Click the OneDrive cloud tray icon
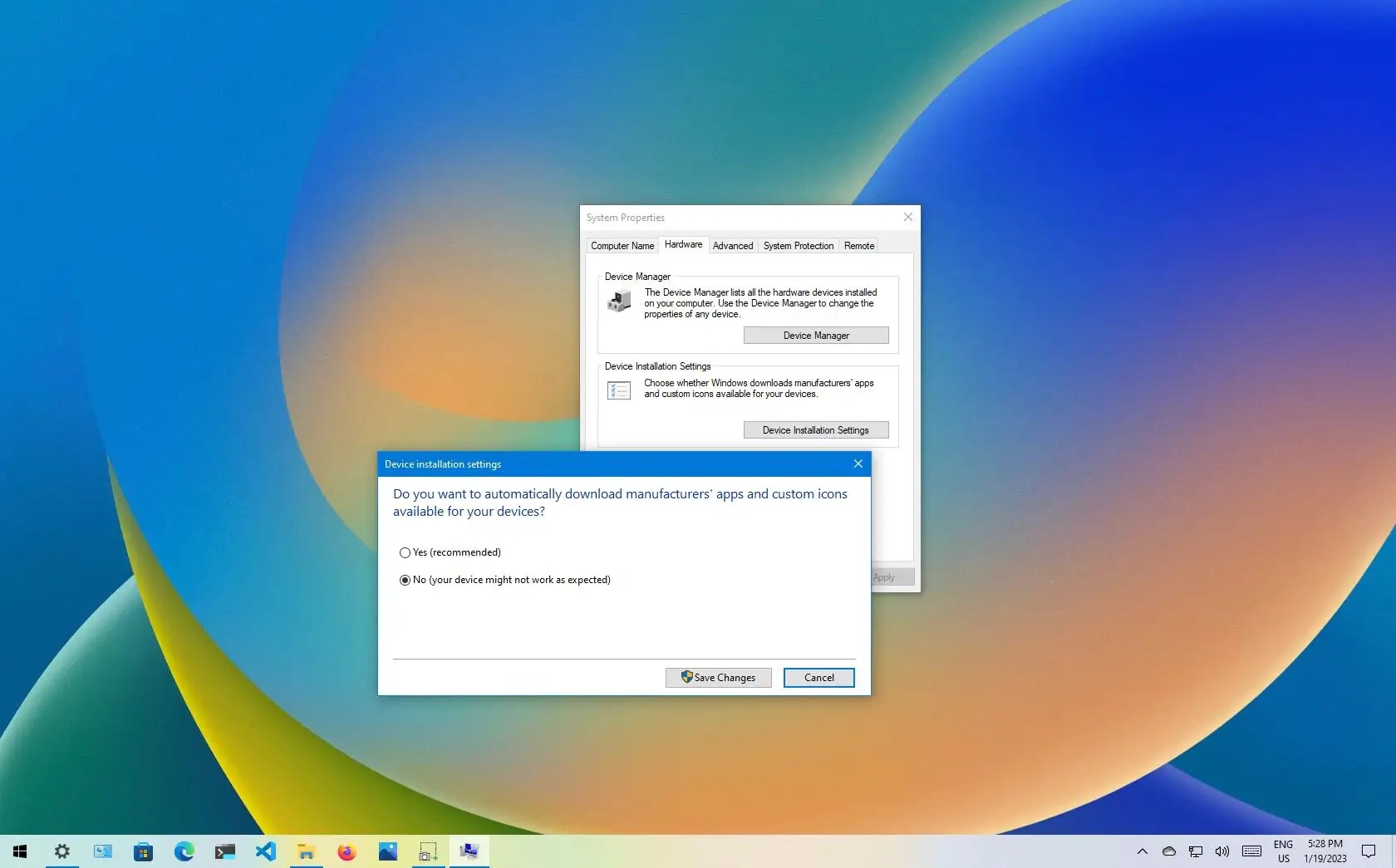 pyautogui.click(x=1168, y=851)
